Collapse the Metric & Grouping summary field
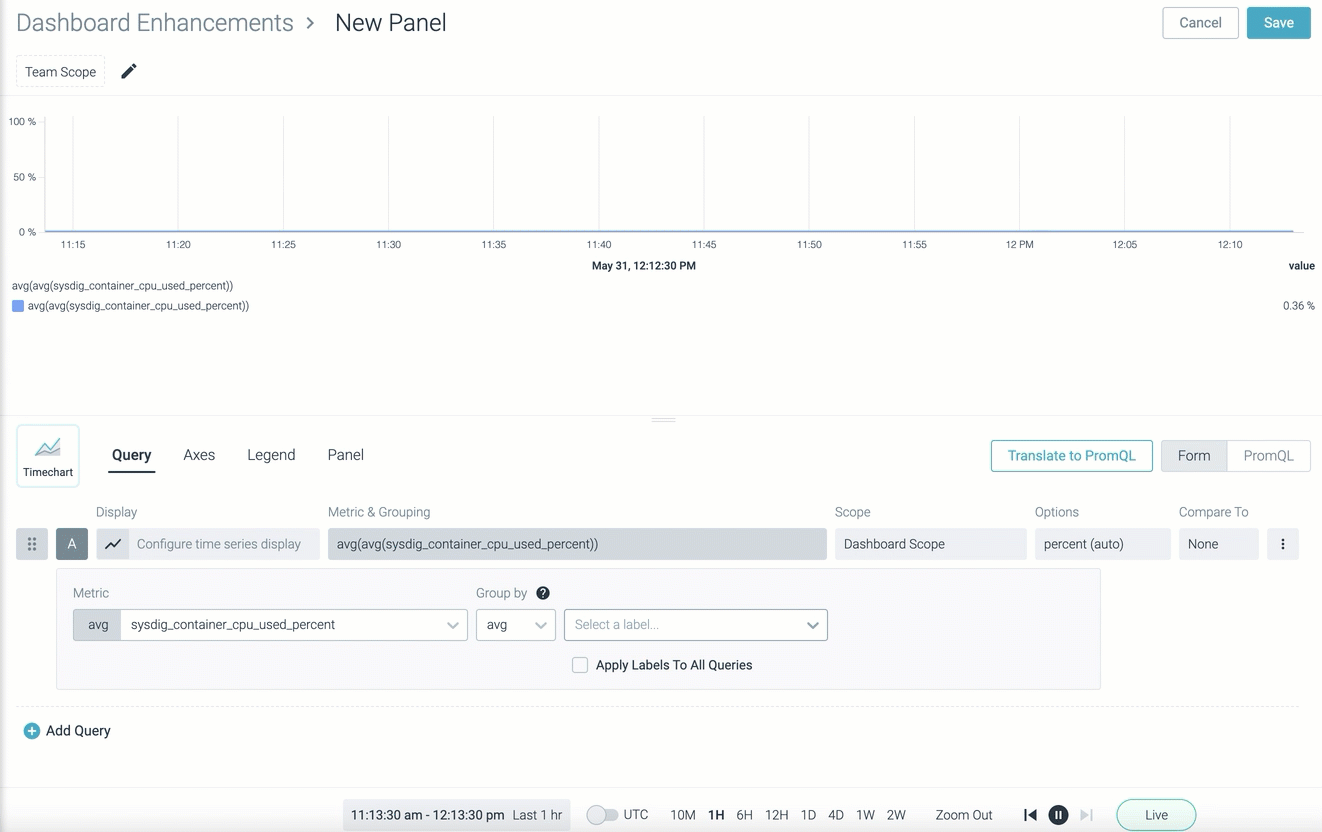Image resolution: width=1322 pixels, height=832 pixels. click(577, 544)
